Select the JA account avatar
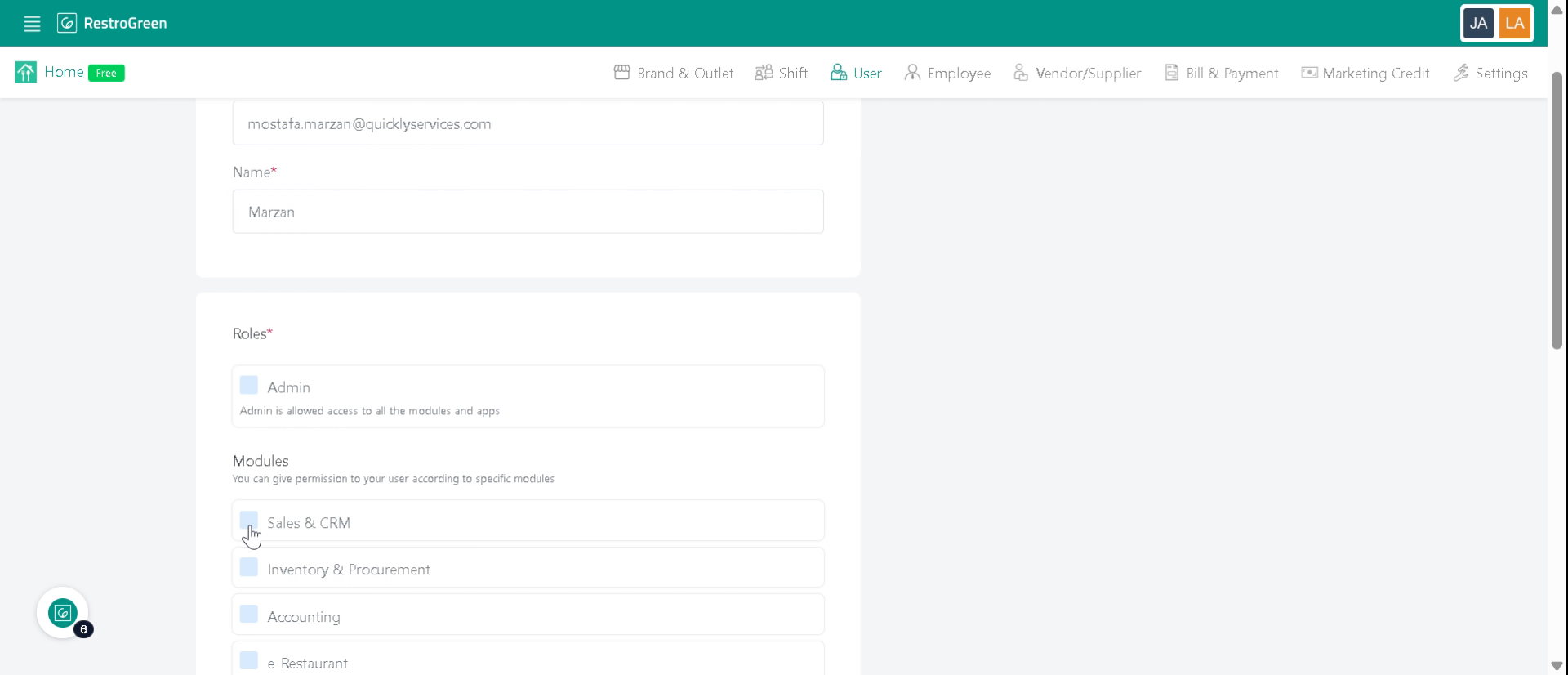The image size is (1568, 675). coord(1478,24)
